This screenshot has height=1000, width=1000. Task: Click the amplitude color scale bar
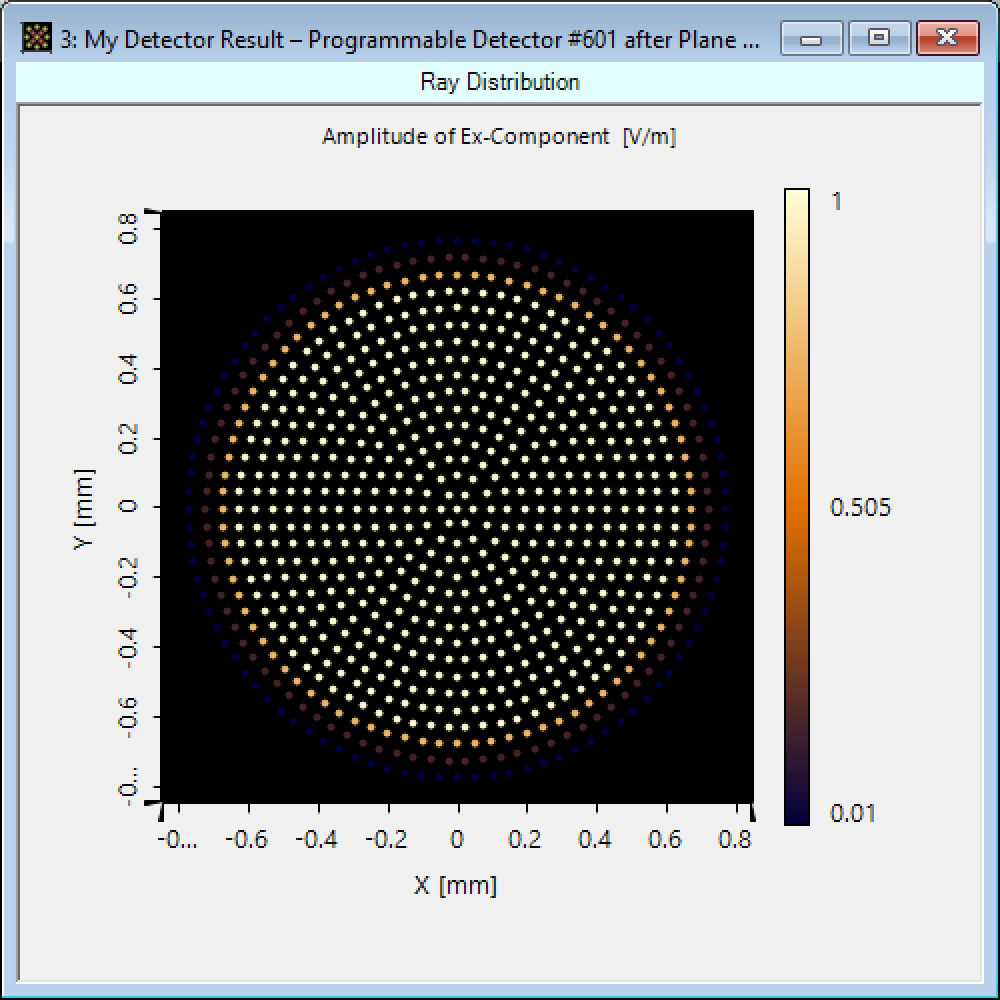tap(796, 506)
